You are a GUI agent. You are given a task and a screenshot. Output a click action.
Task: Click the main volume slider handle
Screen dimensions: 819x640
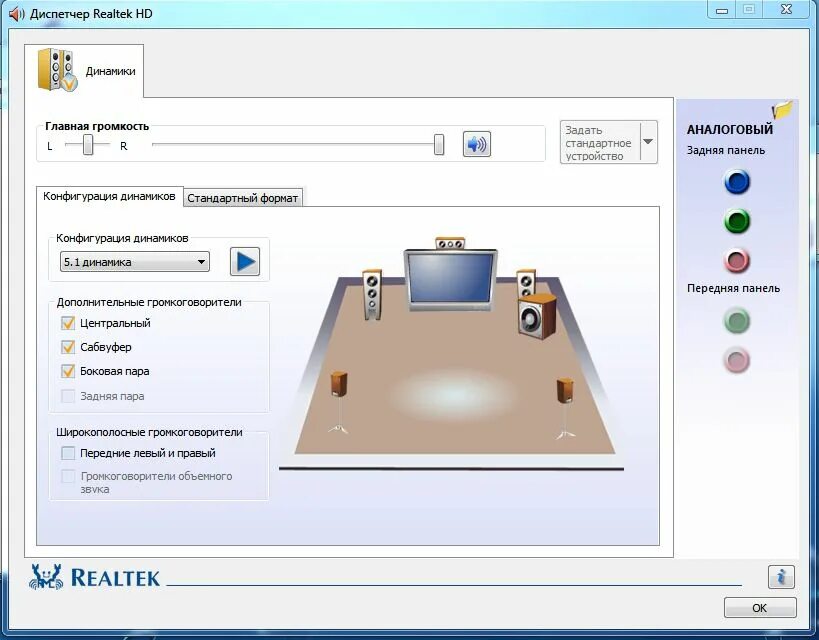click(x=439, y=144)
